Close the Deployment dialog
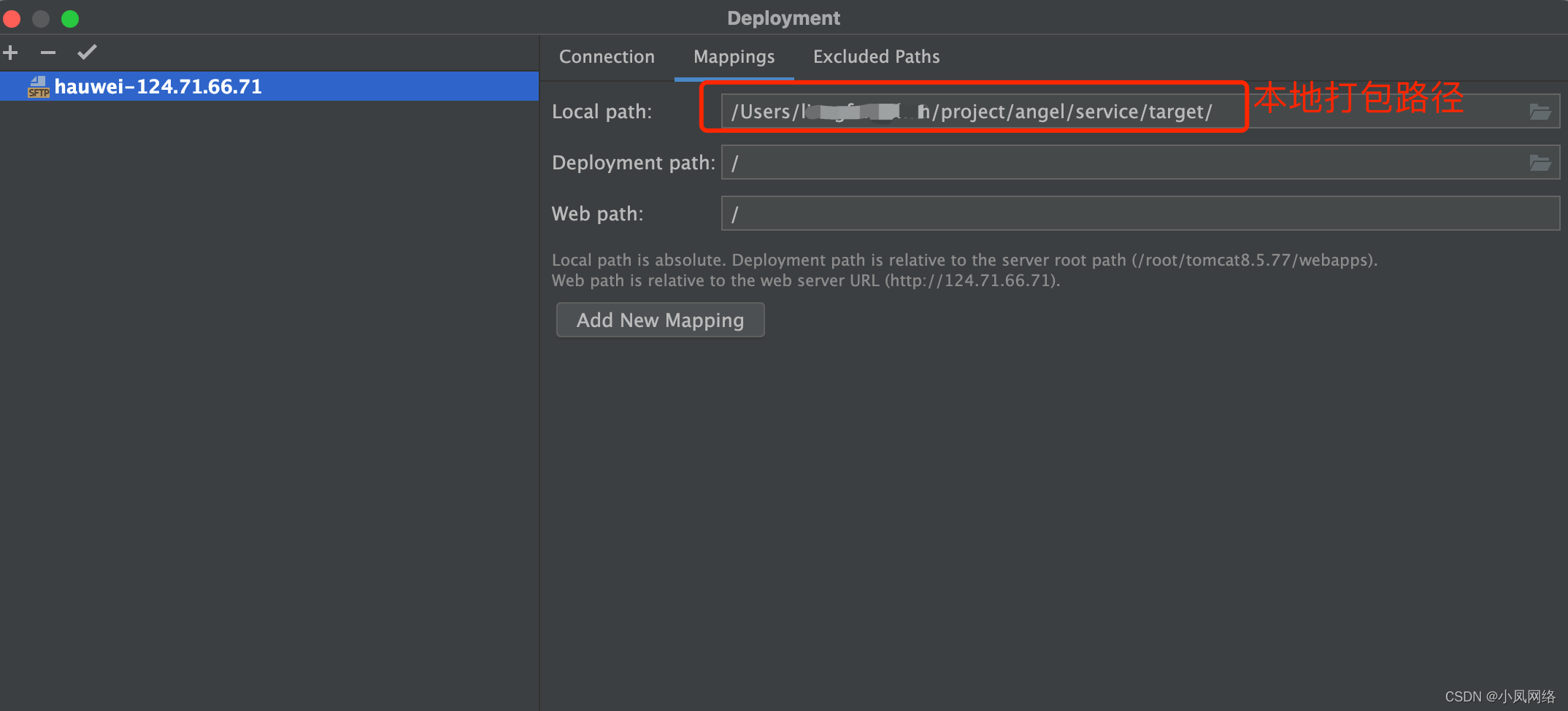Screen dimensions: 1568x711 12,18
